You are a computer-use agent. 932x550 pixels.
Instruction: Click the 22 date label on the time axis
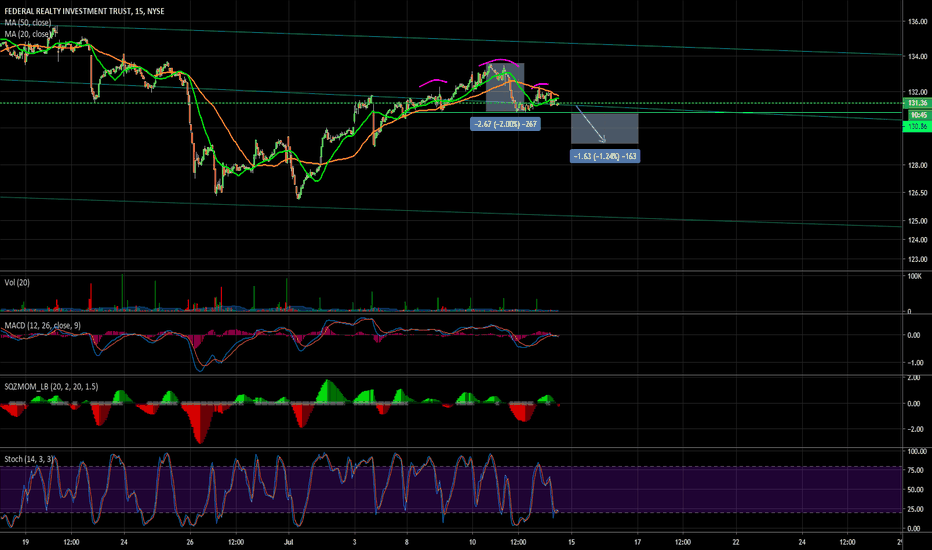(736, 542)
